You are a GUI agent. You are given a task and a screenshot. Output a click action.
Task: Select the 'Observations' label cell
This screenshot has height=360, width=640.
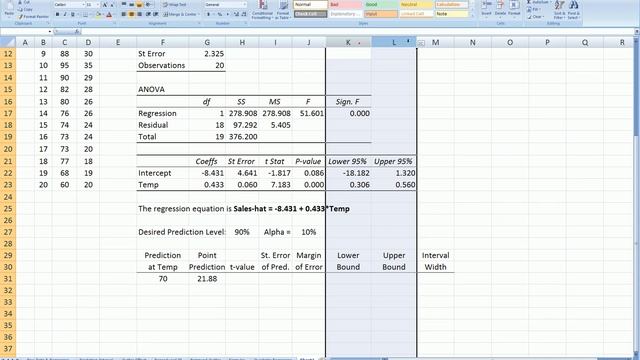[x=162, y=65]
